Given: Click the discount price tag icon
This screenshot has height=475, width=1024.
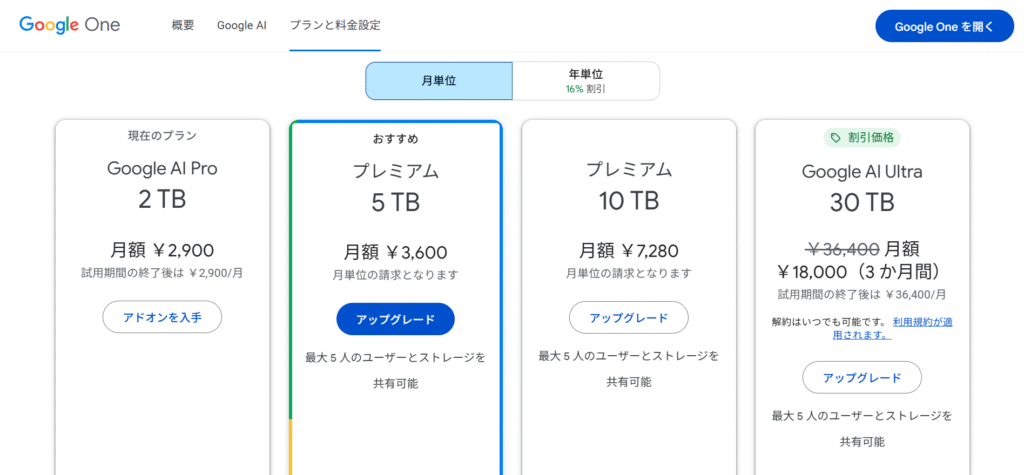Looking at the screenshot, I should coord(832,138).
